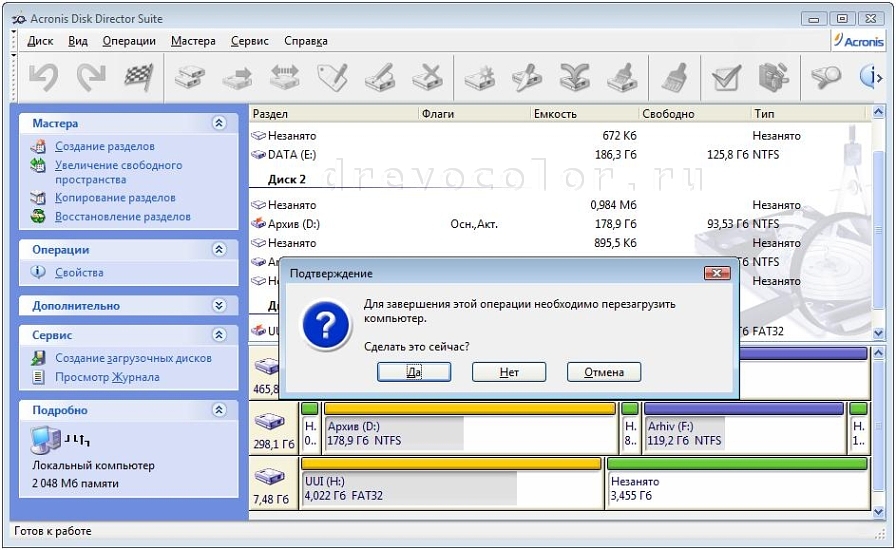This screenshot has height=550, width=896.
Task: Click the Defragment toolbar icon
Action: tap(774, 77)
